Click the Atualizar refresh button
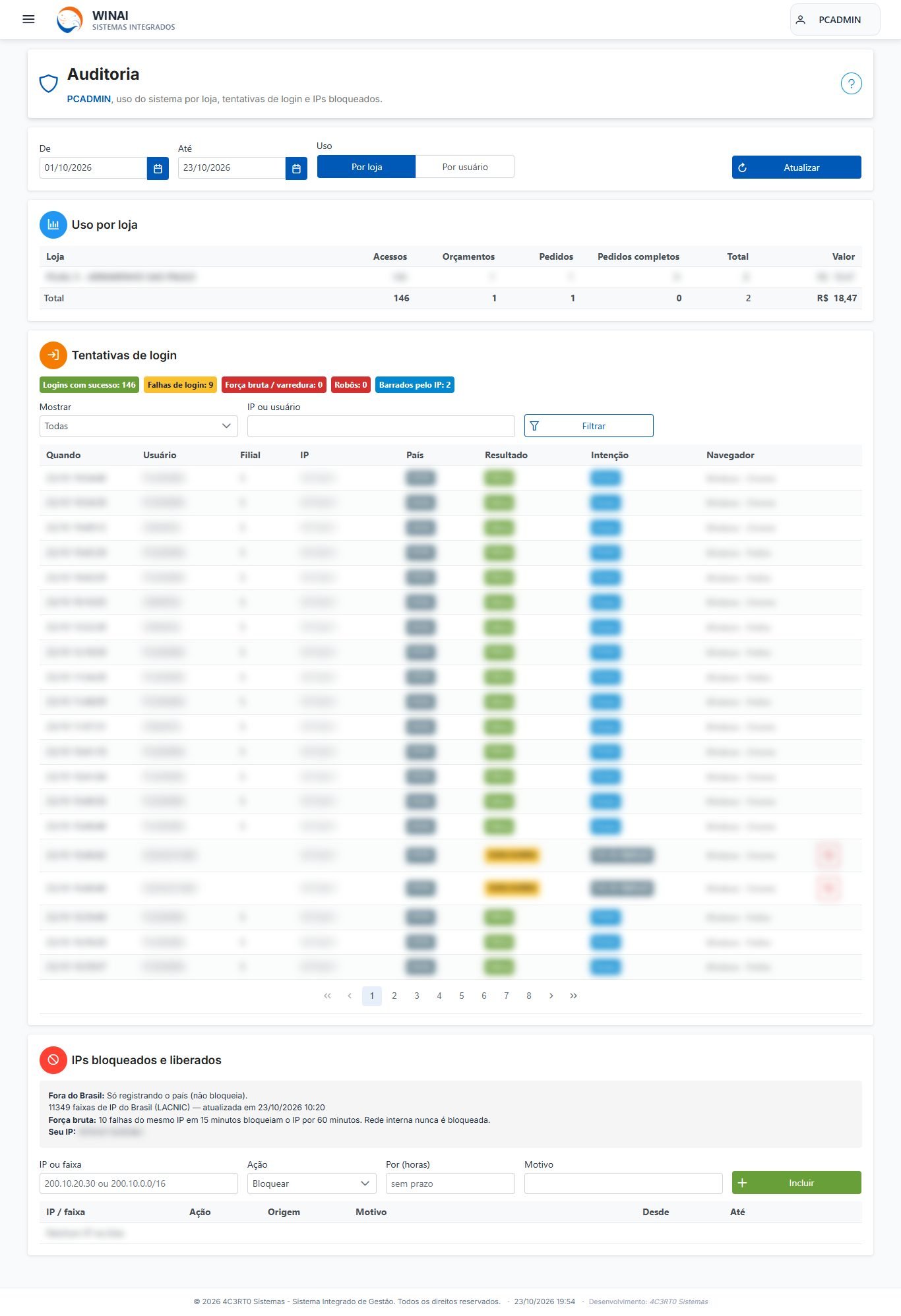Image resolution: width=901 pixels, height=1316 pixels. point(796,167)
